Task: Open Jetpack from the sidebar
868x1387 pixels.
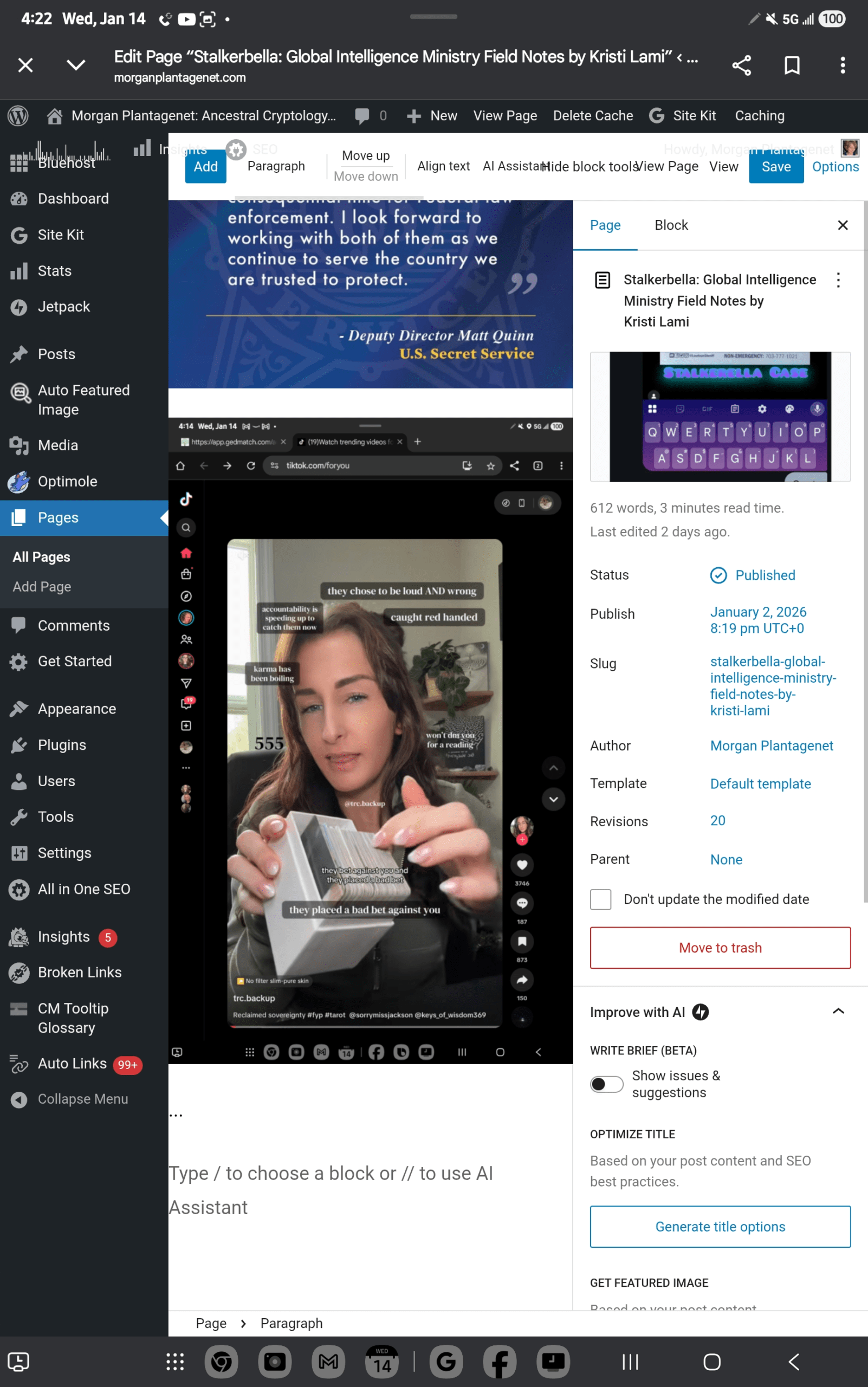Action: (63, 306)
